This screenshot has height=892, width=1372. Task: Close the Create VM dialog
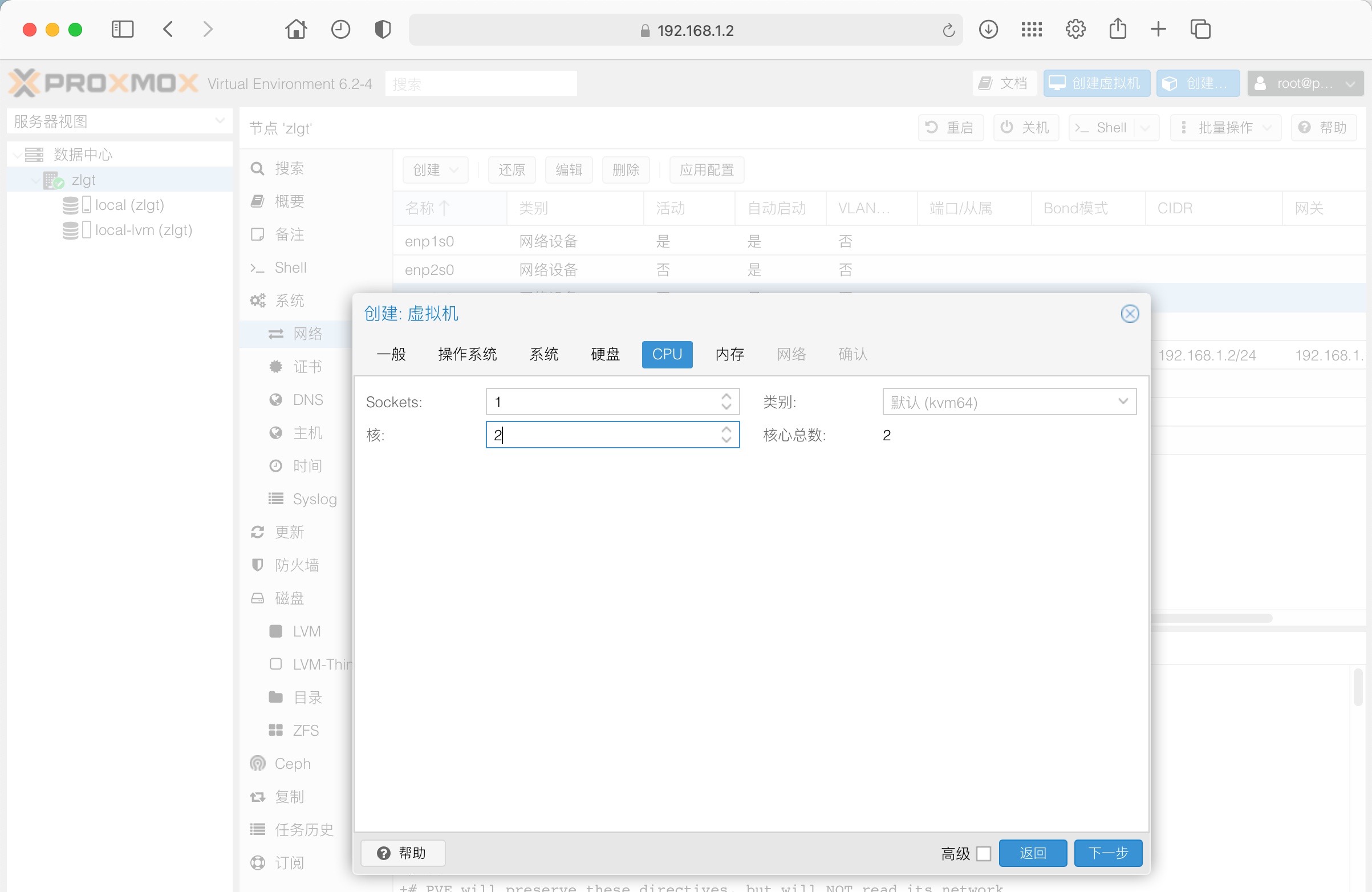click(x=1129, y=314)
